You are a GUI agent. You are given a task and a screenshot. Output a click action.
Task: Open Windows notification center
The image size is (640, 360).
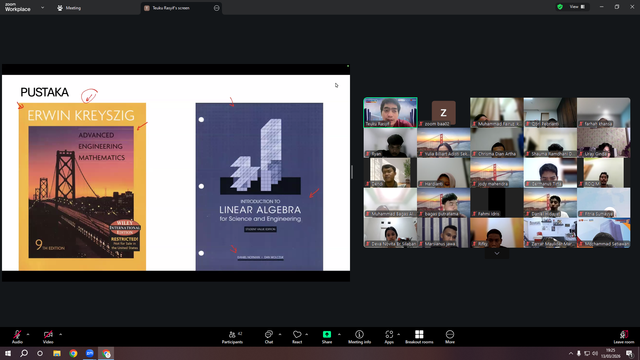pos(630,353)
